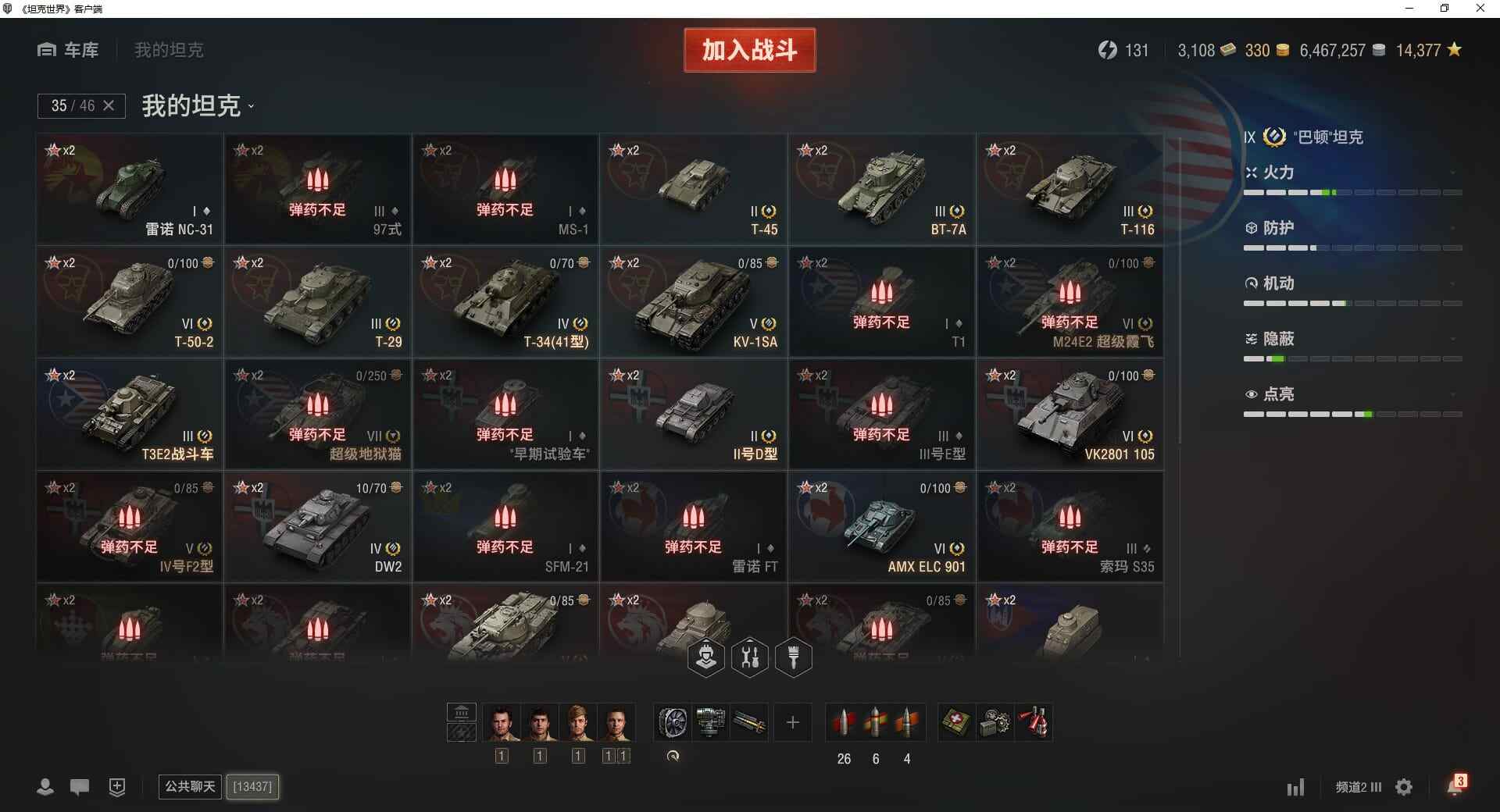
Task: Toggle the striped button under barracks icon
Action: pyautogui.click(x=462, y=732)
